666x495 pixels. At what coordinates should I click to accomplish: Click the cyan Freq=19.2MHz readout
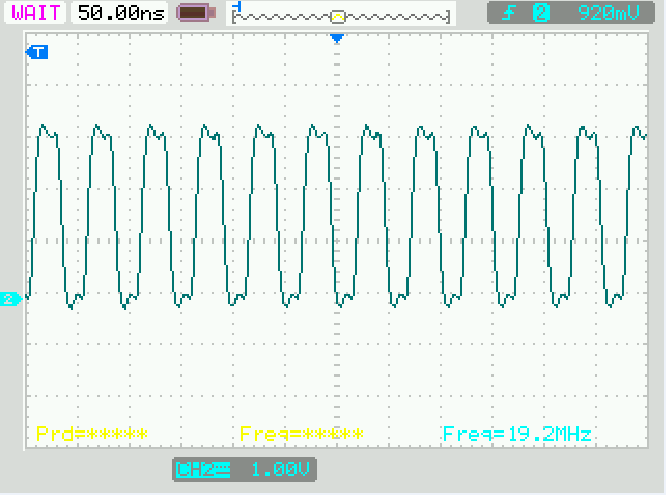tap(517, 434)
